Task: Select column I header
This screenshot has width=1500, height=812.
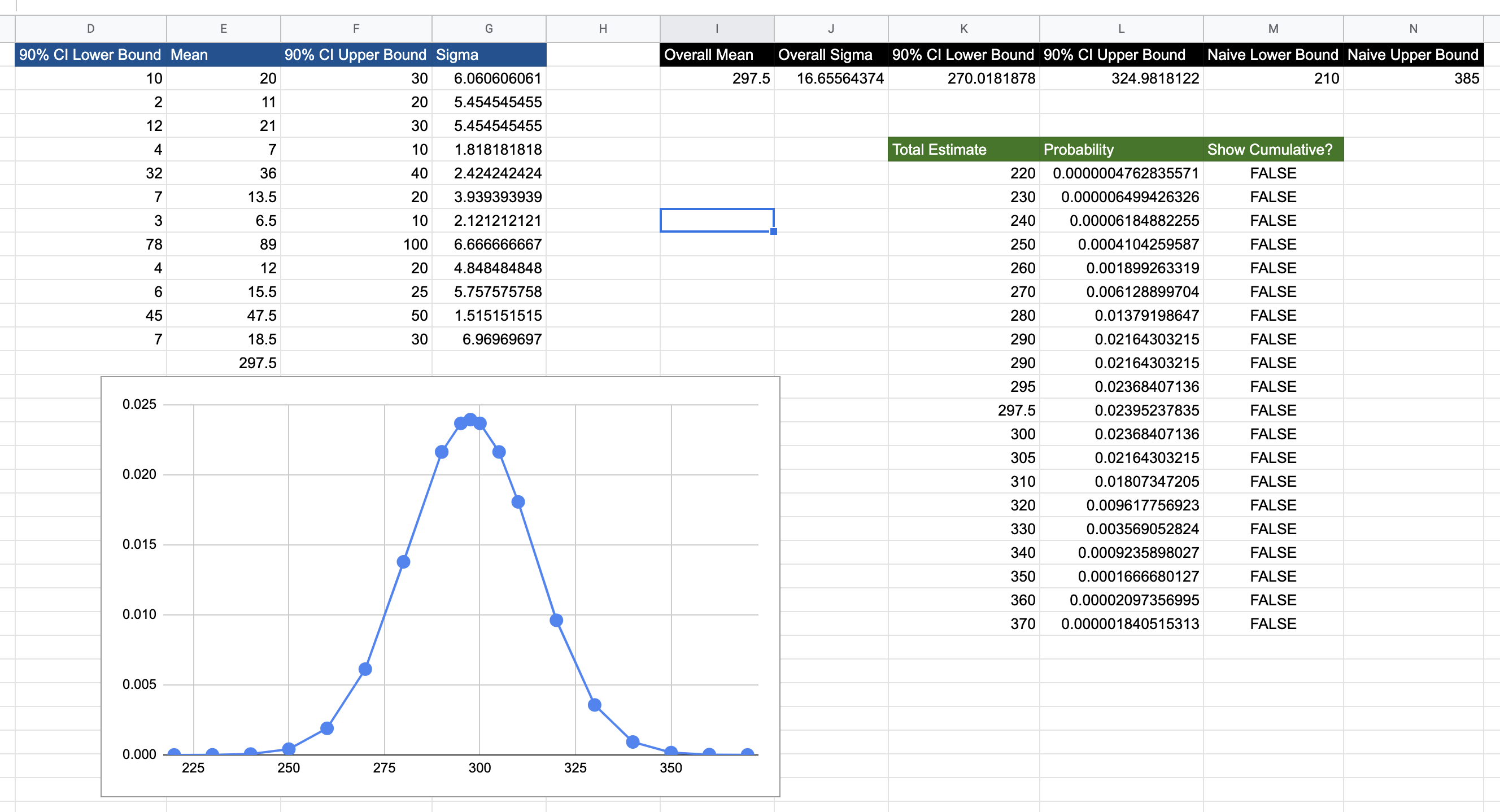Action: 717,29
